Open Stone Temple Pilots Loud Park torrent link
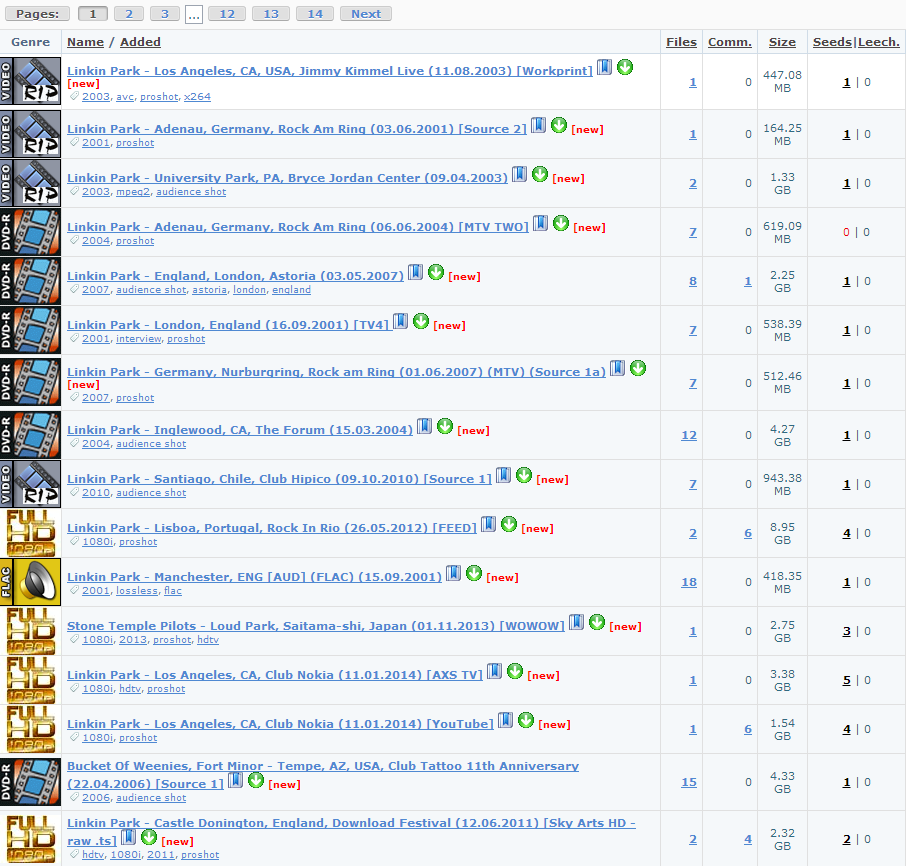Viewport: 906px width, 866px height. tap(315, 626)
